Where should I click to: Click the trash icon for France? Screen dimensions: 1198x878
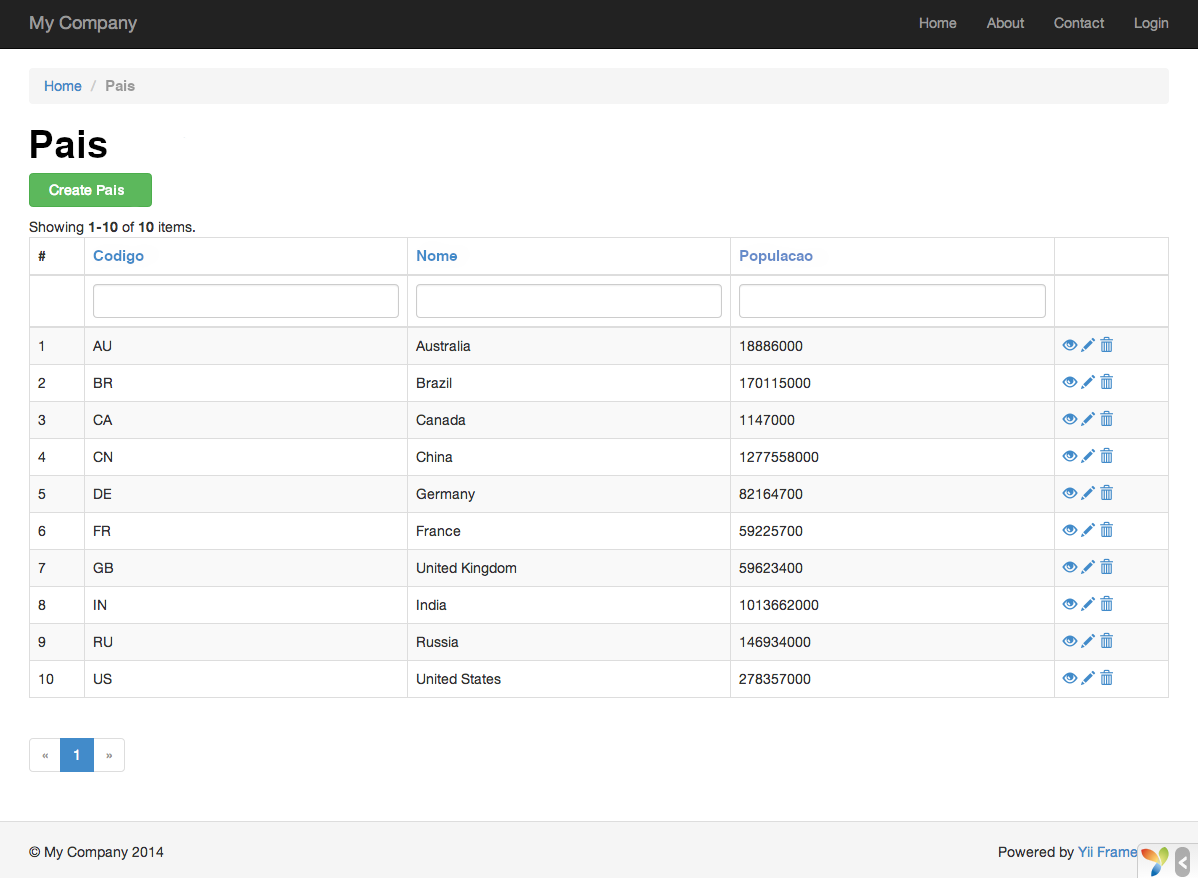[1106, 530]
